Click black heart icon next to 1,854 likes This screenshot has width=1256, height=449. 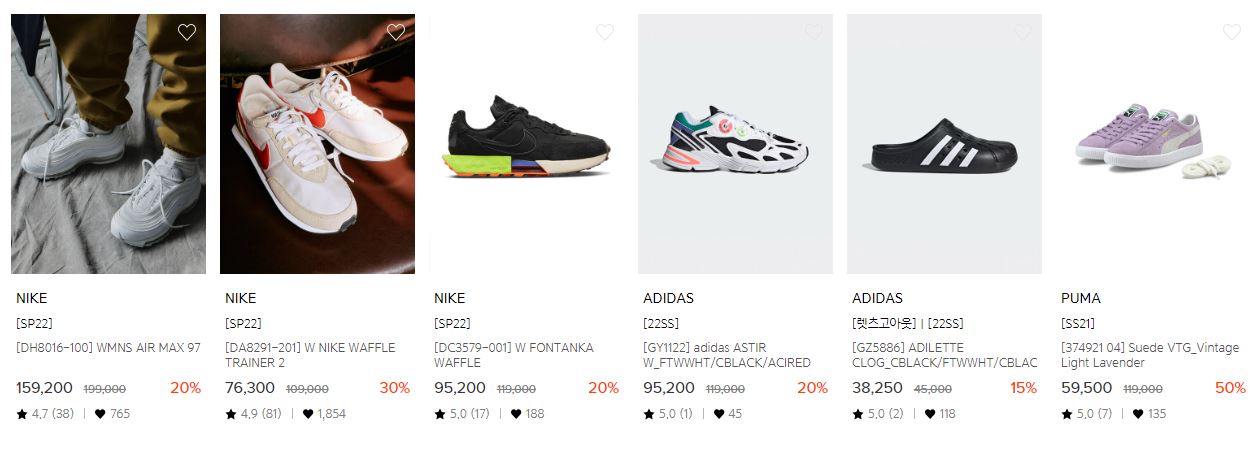(x=308, y=414)
